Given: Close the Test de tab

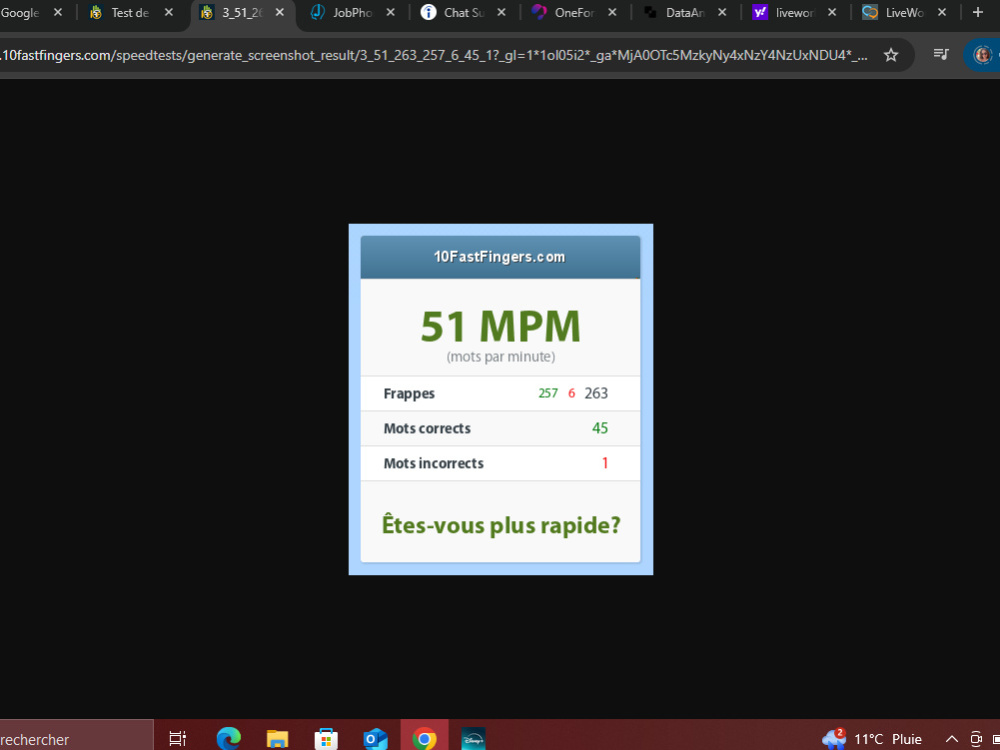Looking at the screenshot, I should (x=168, y=13).
